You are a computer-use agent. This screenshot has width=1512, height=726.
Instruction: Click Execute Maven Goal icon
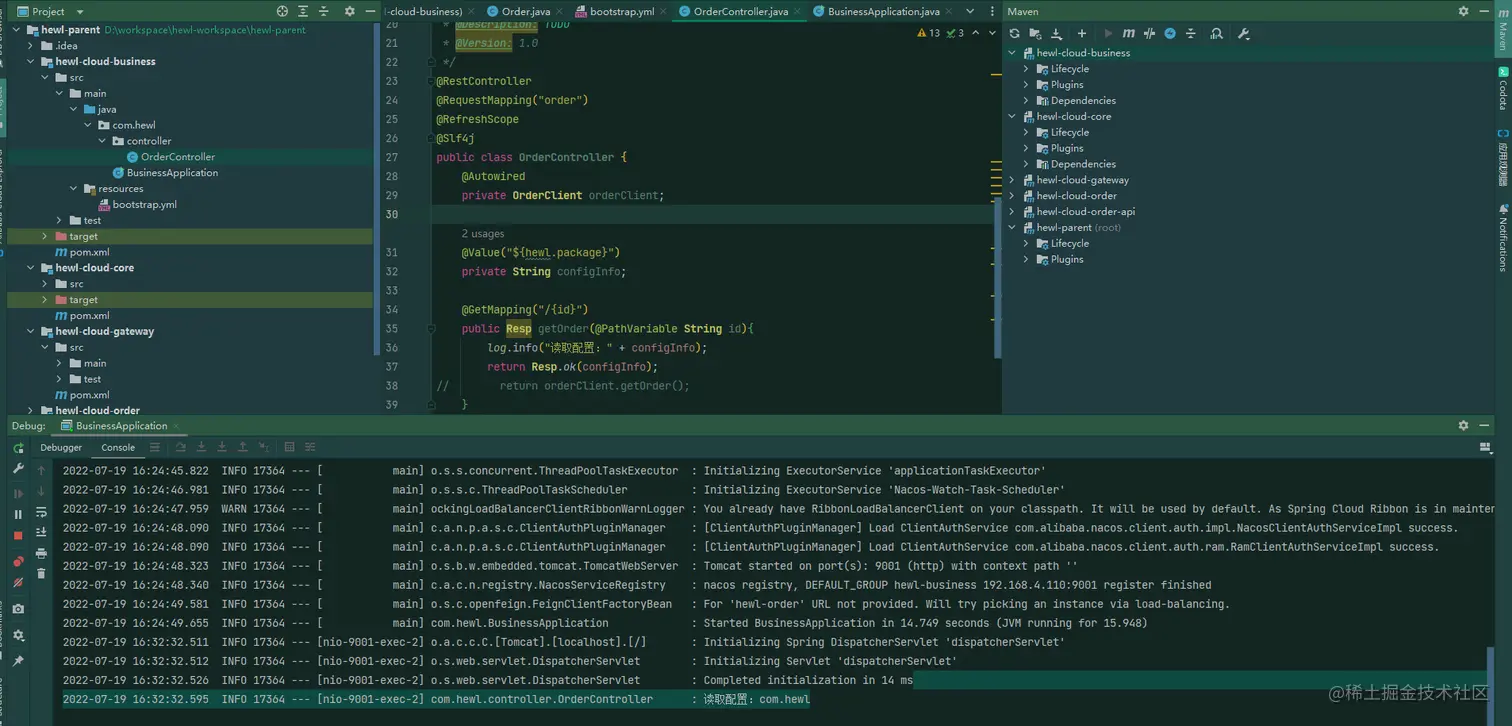coord(1128,34)
